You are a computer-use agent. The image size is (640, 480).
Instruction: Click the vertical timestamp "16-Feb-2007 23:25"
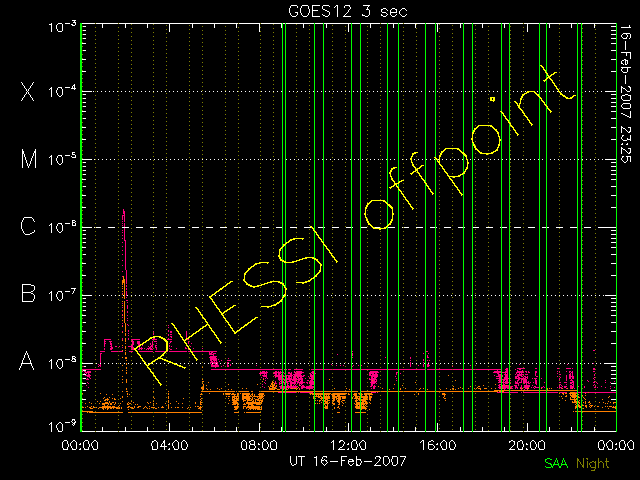pyautogui.click(x=625, y=94)
